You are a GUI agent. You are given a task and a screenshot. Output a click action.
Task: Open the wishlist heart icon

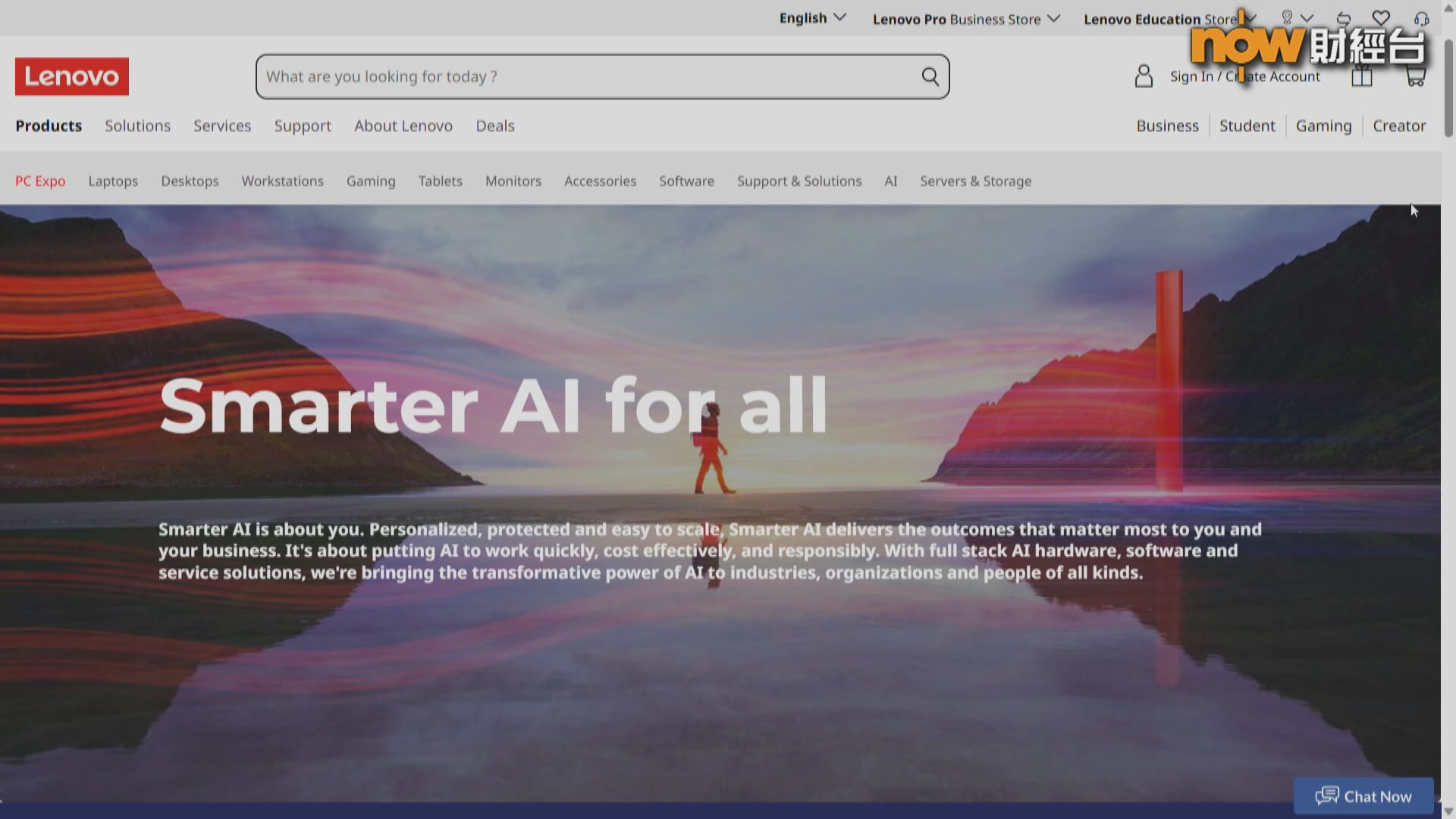pos(1381,17)
